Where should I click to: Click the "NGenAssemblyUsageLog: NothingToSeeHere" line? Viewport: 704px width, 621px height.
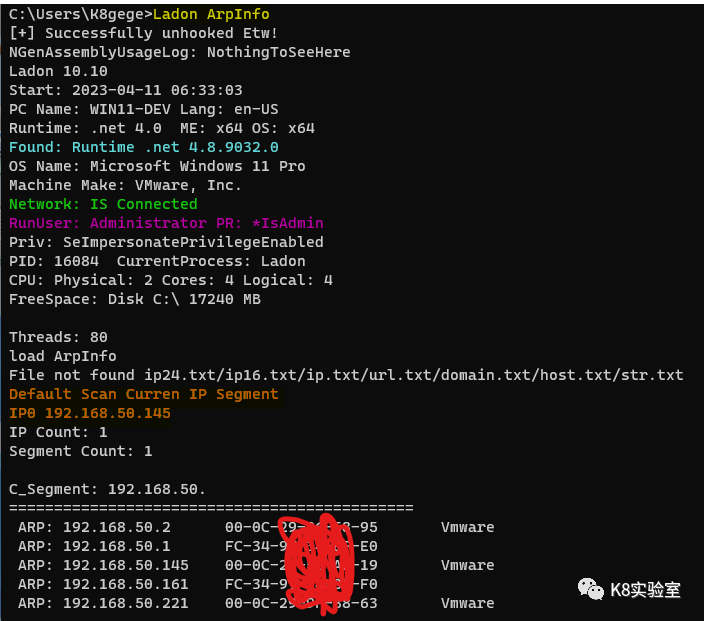(x=180, y=52)
